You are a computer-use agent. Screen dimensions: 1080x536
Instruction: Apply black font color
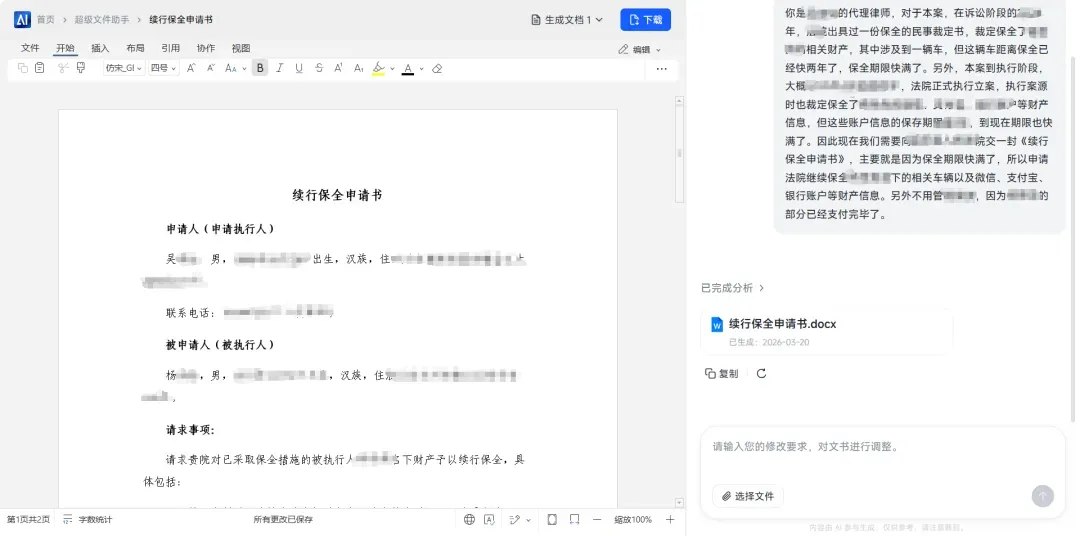pyautogui.click(x=408, y=68)
